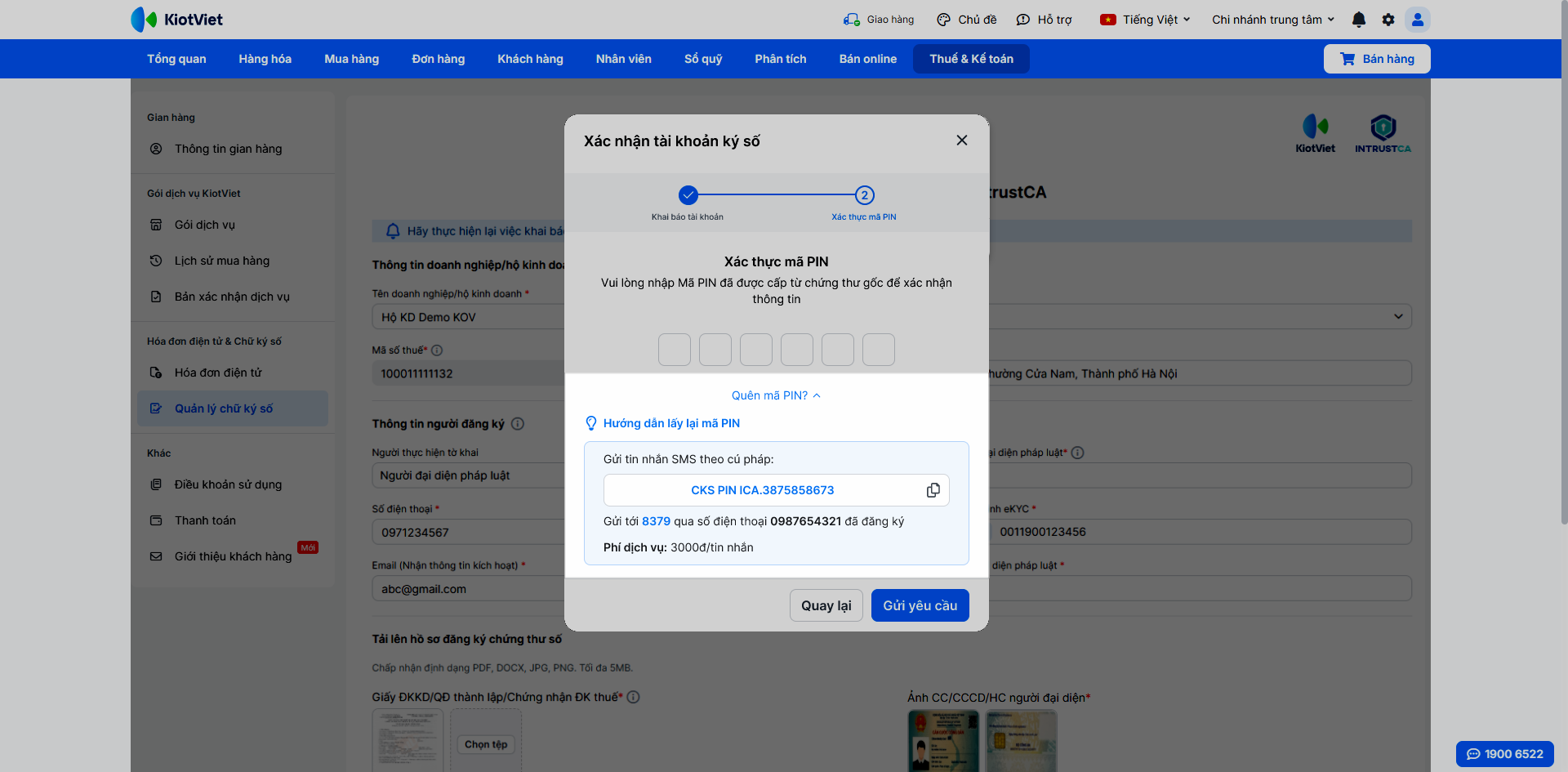Open the Người thực hiện tờ khai dropdown
Image resolution: width=1568 pixels, height=772 pixels.
point(468,475)
